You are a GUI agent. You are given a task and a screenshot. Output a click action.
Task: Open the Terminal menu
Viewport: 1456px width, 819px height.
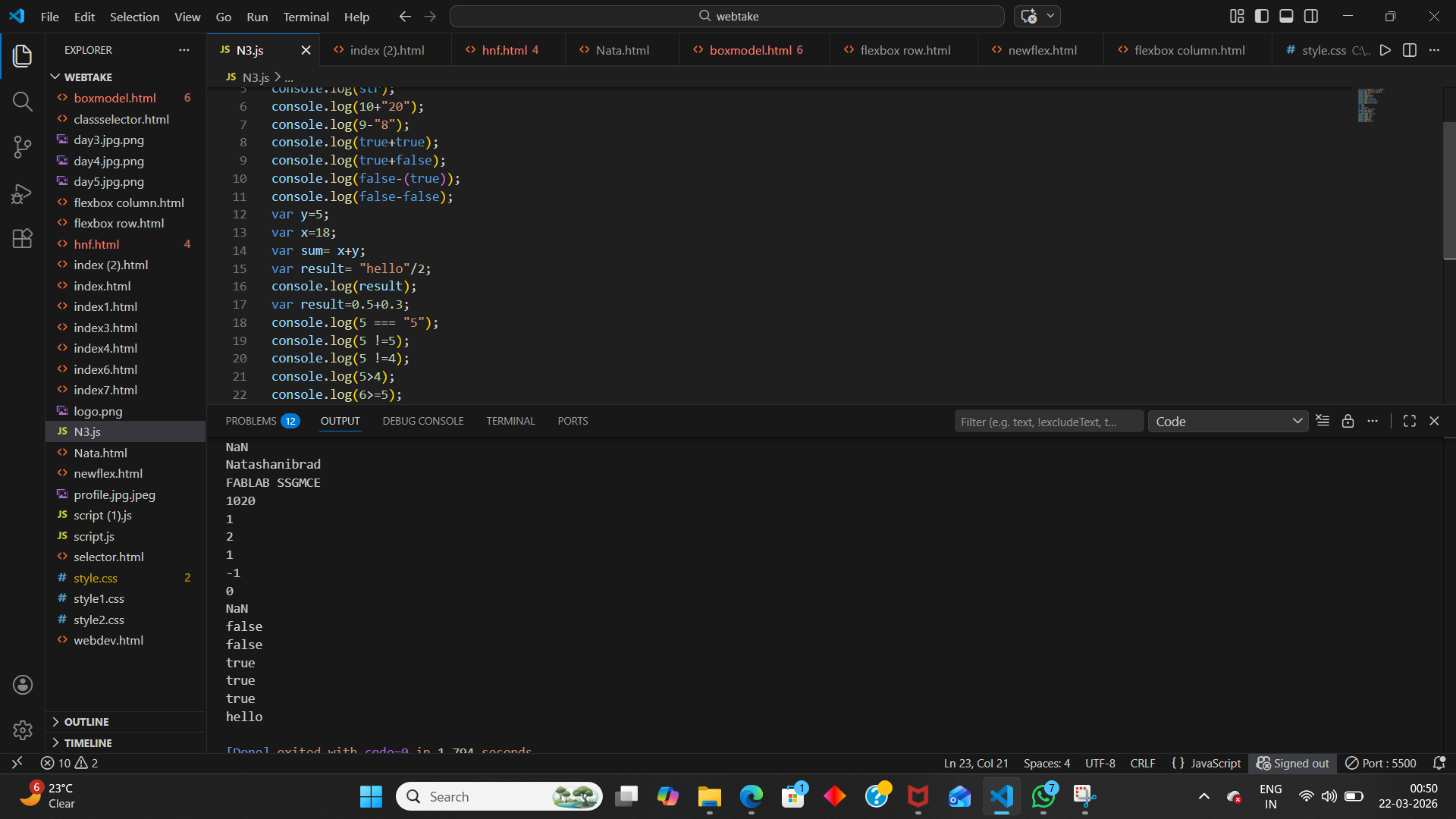306,17
